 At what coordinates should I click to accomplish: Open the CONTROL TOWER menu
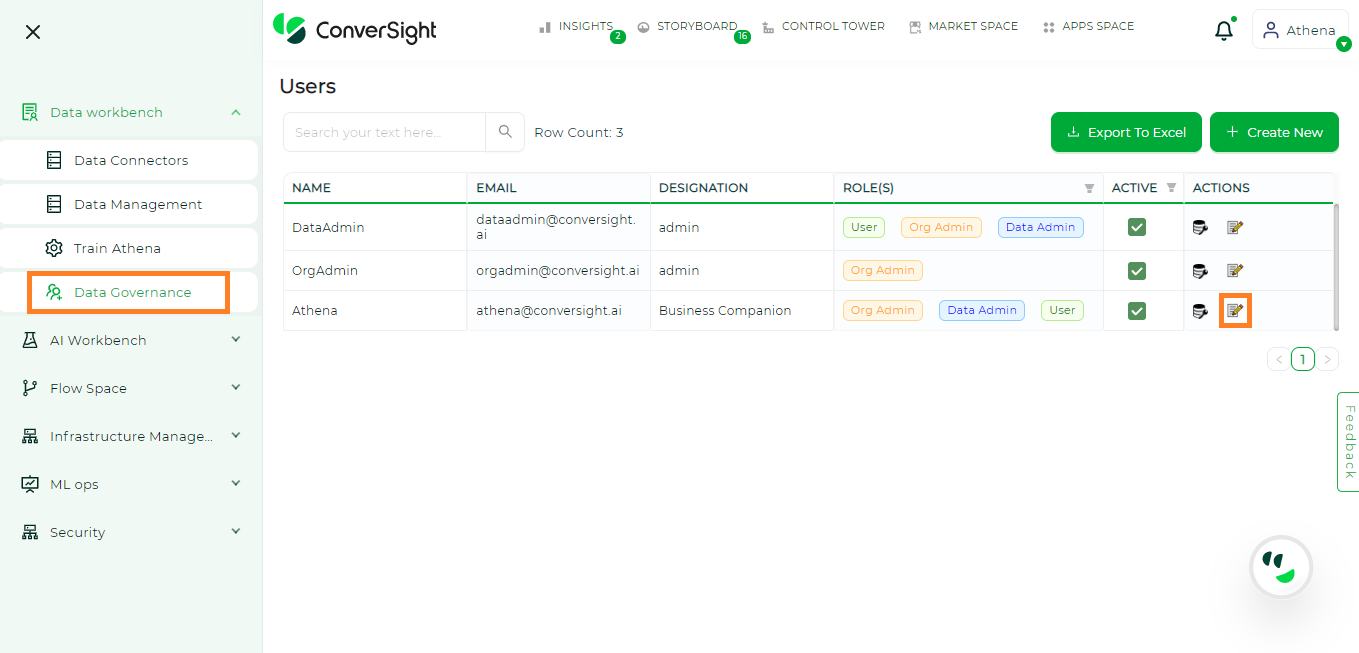(824, 26)
